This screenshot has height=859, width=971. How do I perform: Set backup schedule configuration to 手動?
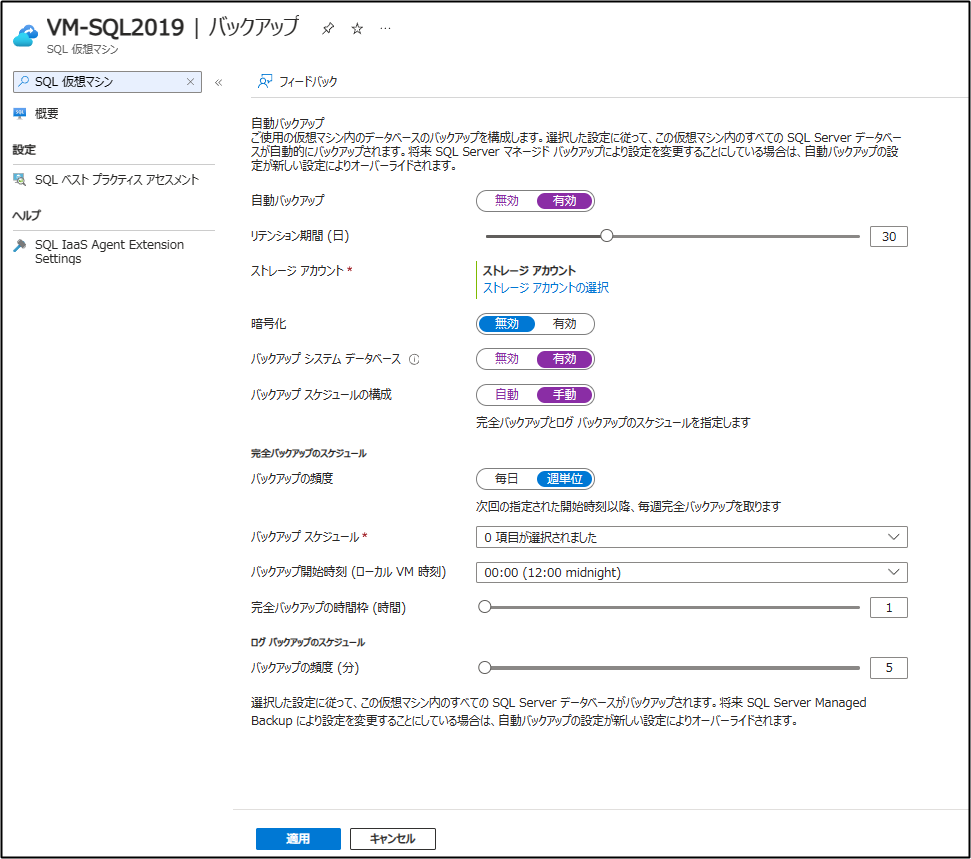pos(564,395)
